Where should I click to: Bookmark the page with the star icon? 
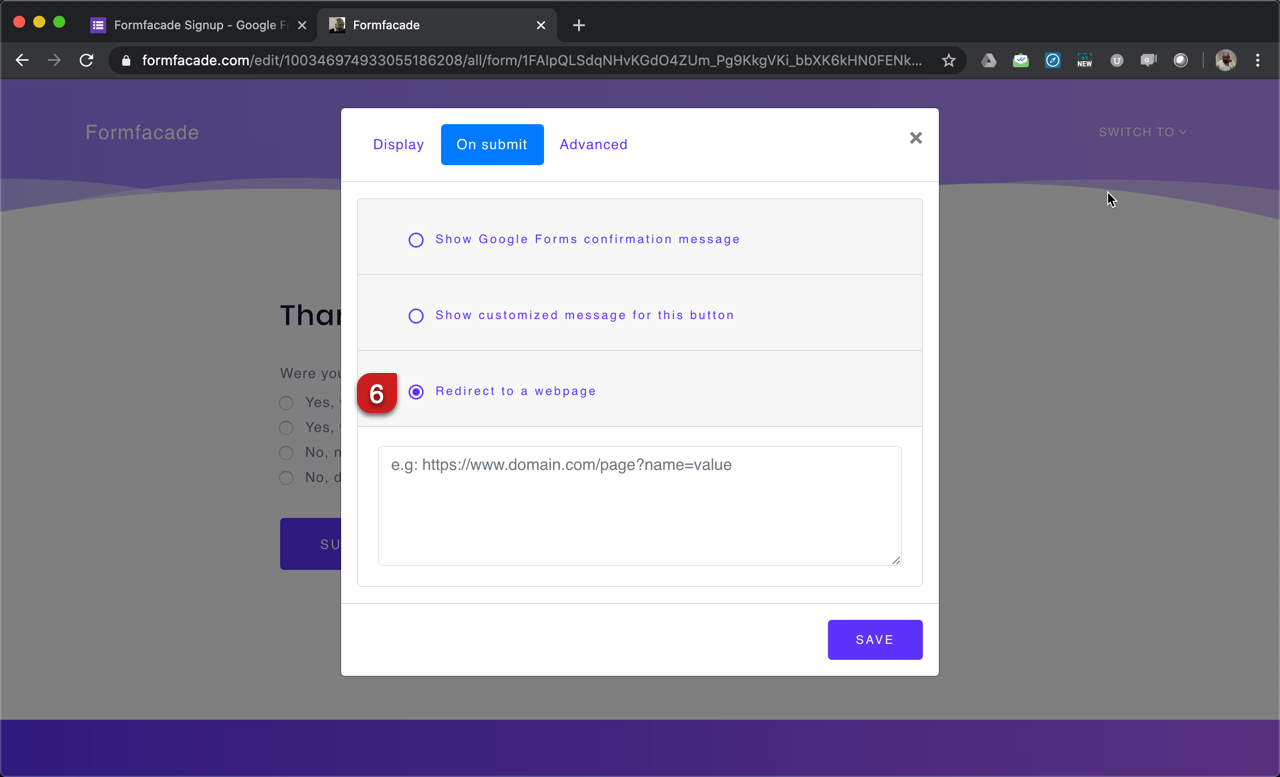(948, 60)
